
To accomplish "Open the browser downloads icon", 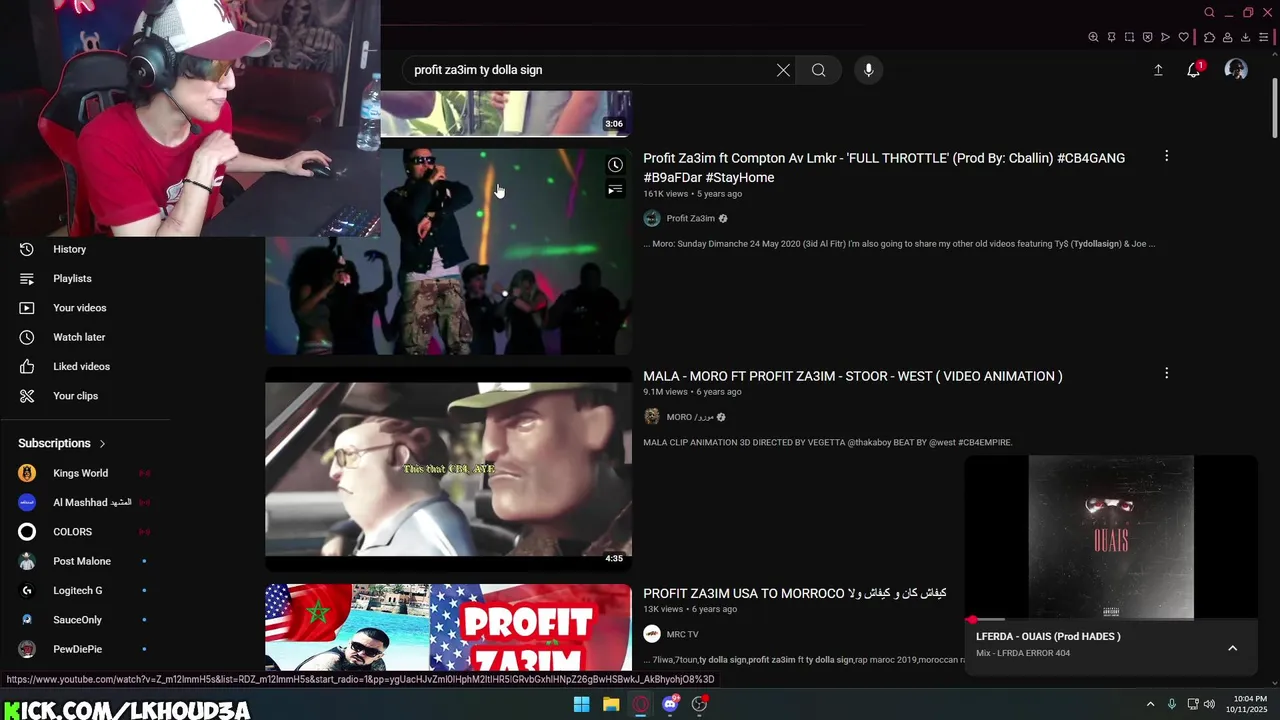I will pyautogui.click(x=1245, y=37).
